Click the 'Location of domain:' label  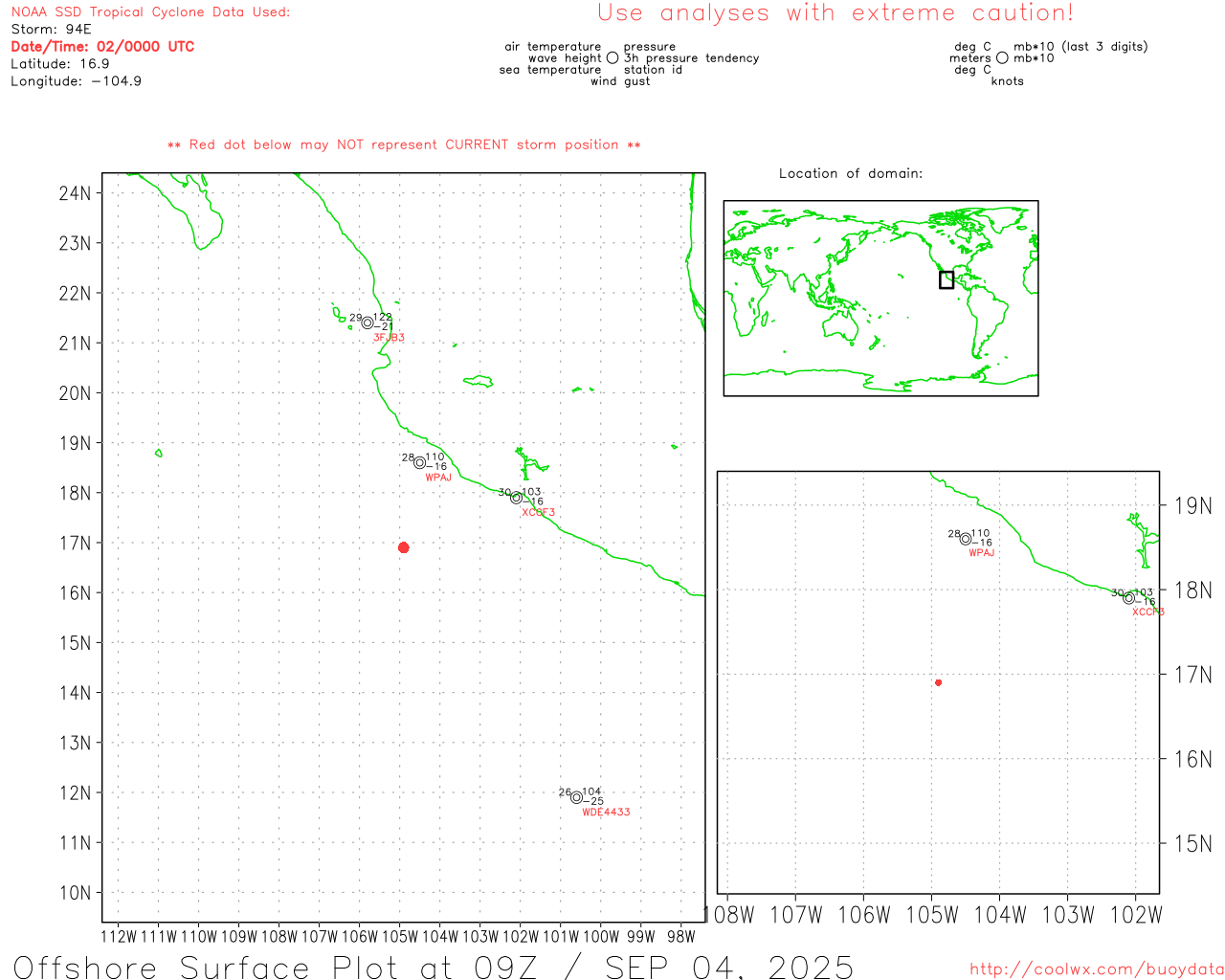851,173
